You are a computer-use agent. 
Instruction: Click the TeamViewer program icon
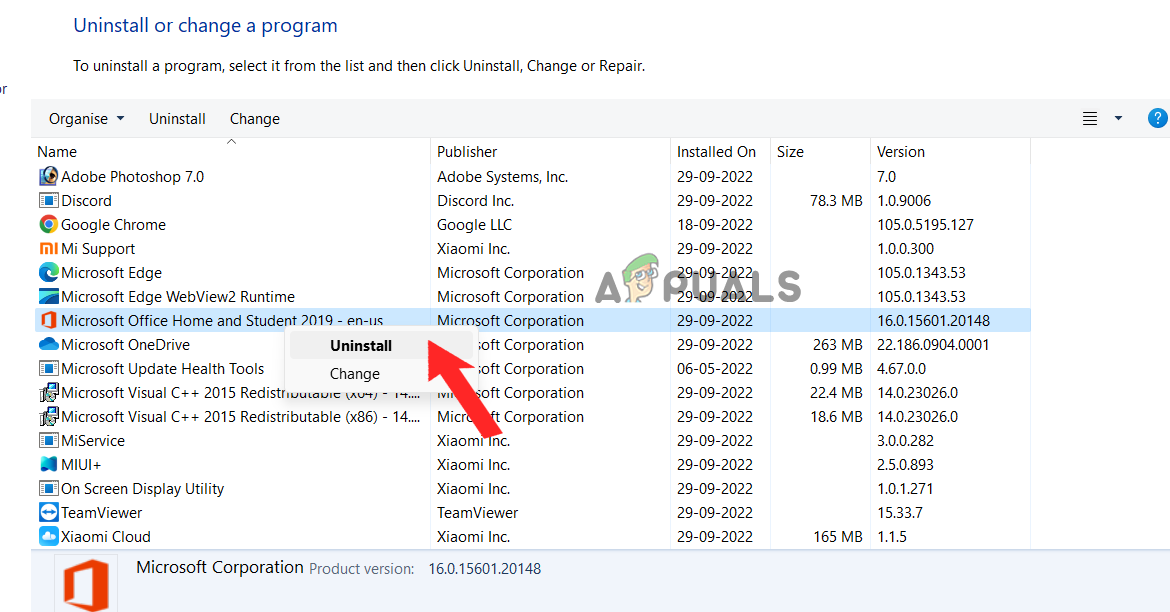tap(48, 512)
